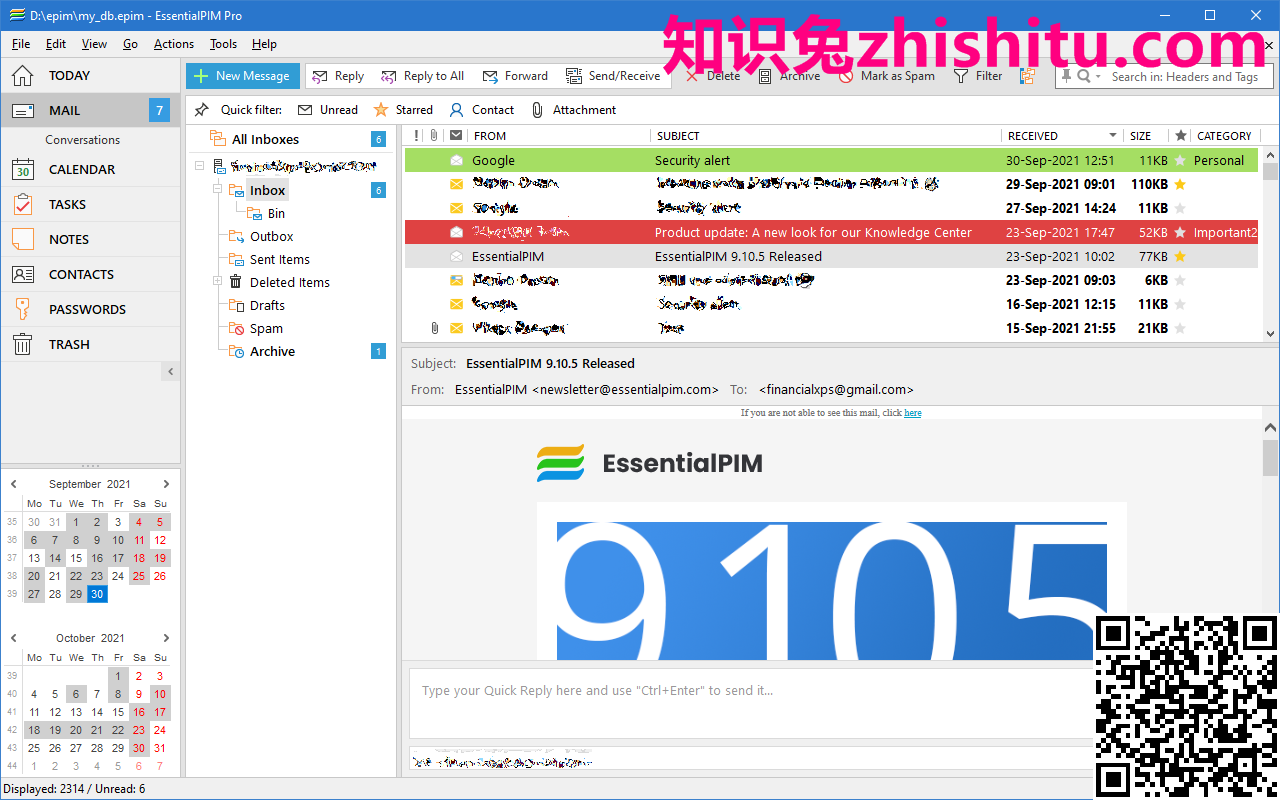Click the Archive toolbar button
This screenshot has width=1280, height=800.
tap(789, 76)
